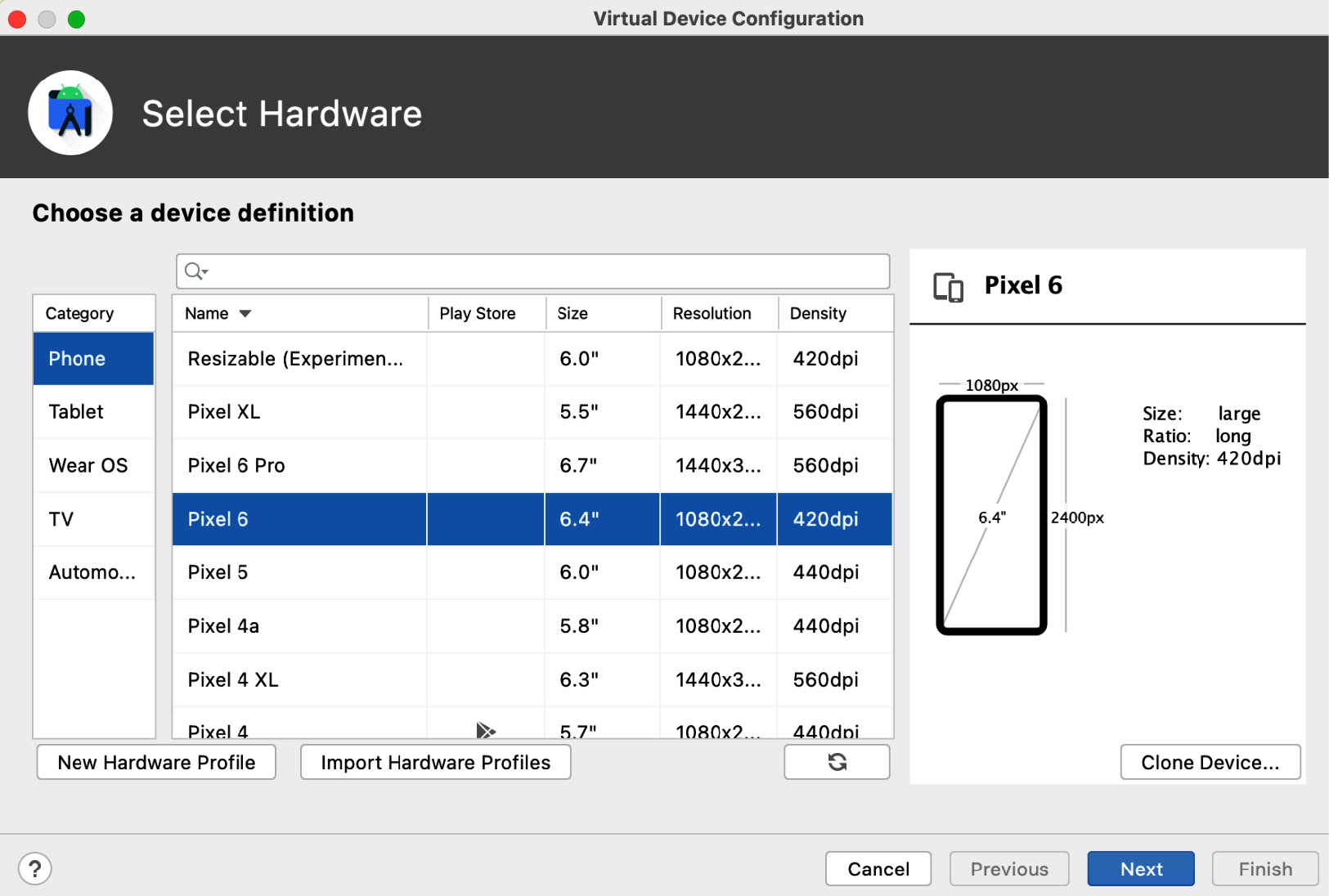Click Clone Device button
Viewport: 1329px width, 896px height.
click(1210, 762)
